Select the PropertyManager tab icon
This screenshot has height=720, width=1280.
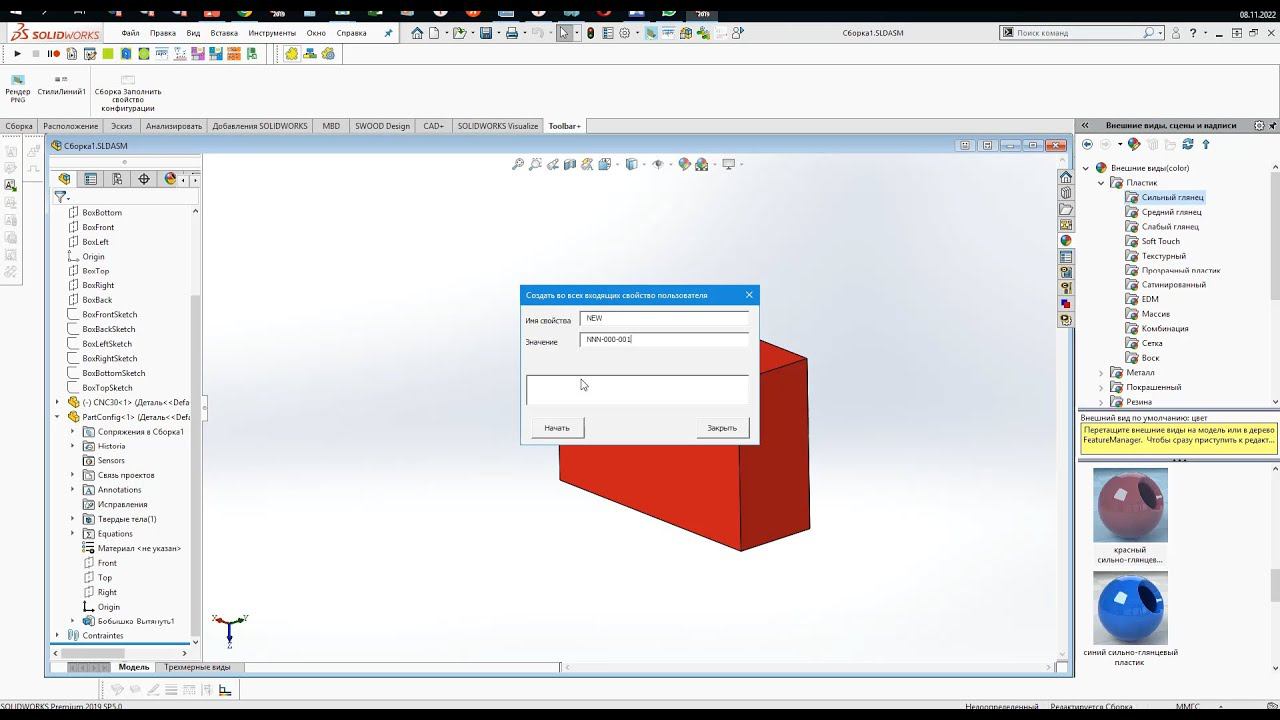pyautogui.click(x=91, y=179)
